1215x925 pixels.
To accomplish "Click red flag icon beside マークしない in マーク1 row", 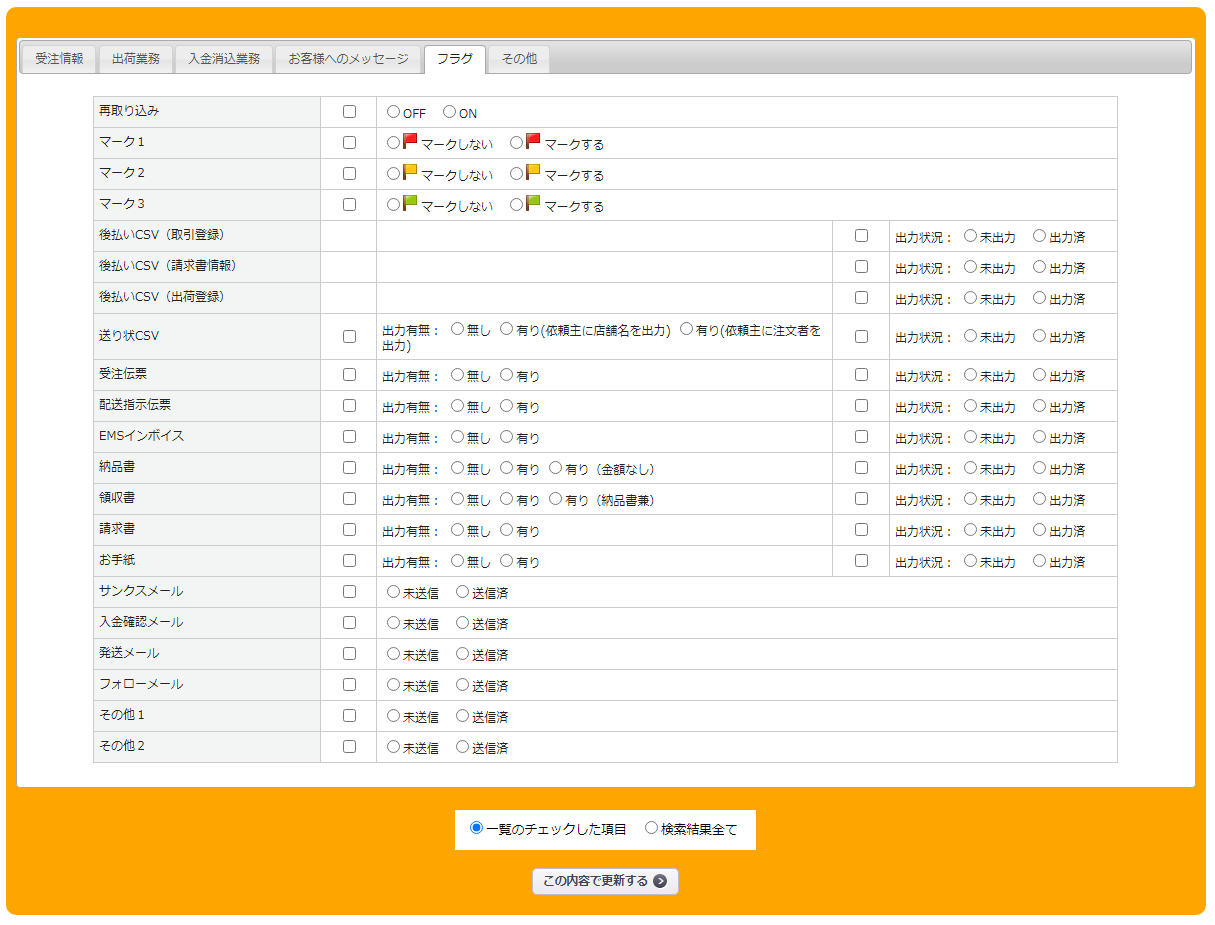I will [x=410, y=142].
